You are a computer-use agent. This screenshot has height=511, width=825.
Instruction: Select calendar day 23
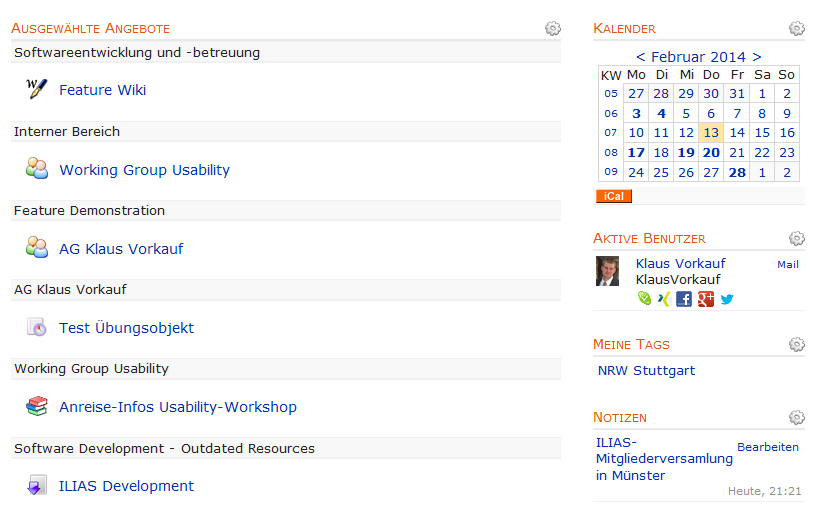click(x=787, y=153)
